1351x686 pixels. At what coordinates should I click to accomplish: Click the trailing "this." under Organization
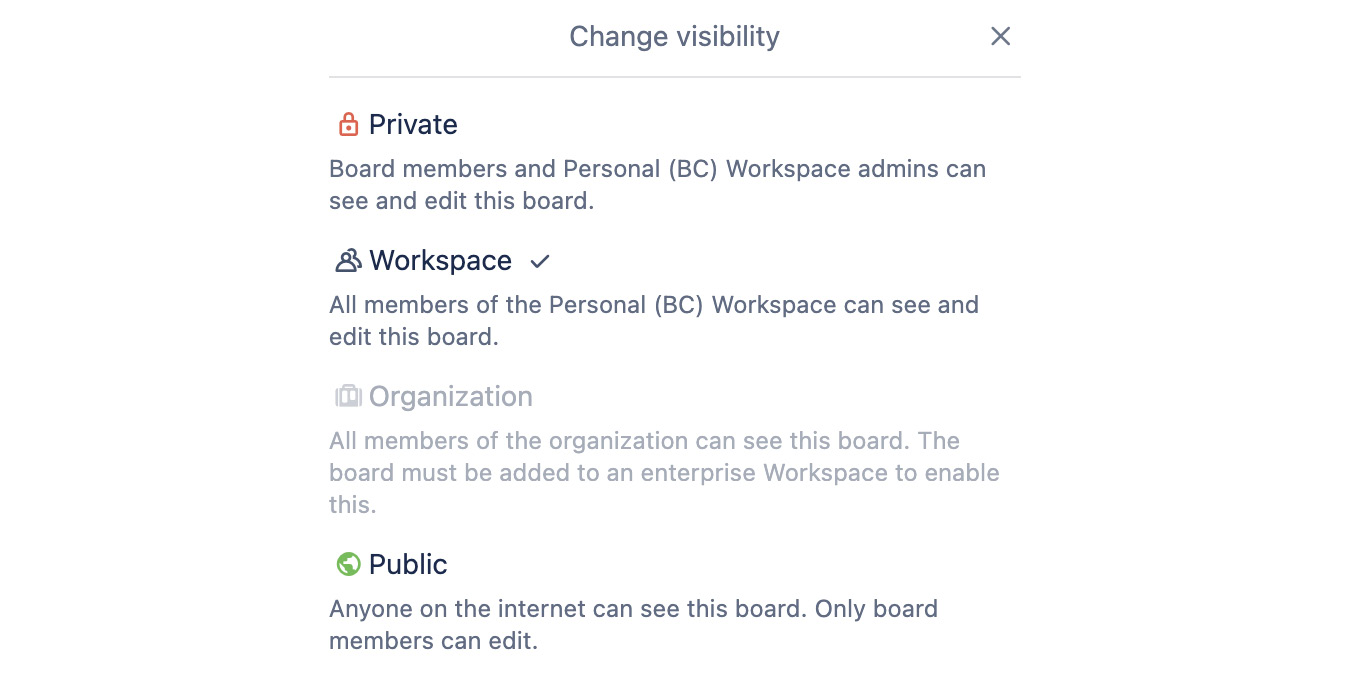point(353,505)
